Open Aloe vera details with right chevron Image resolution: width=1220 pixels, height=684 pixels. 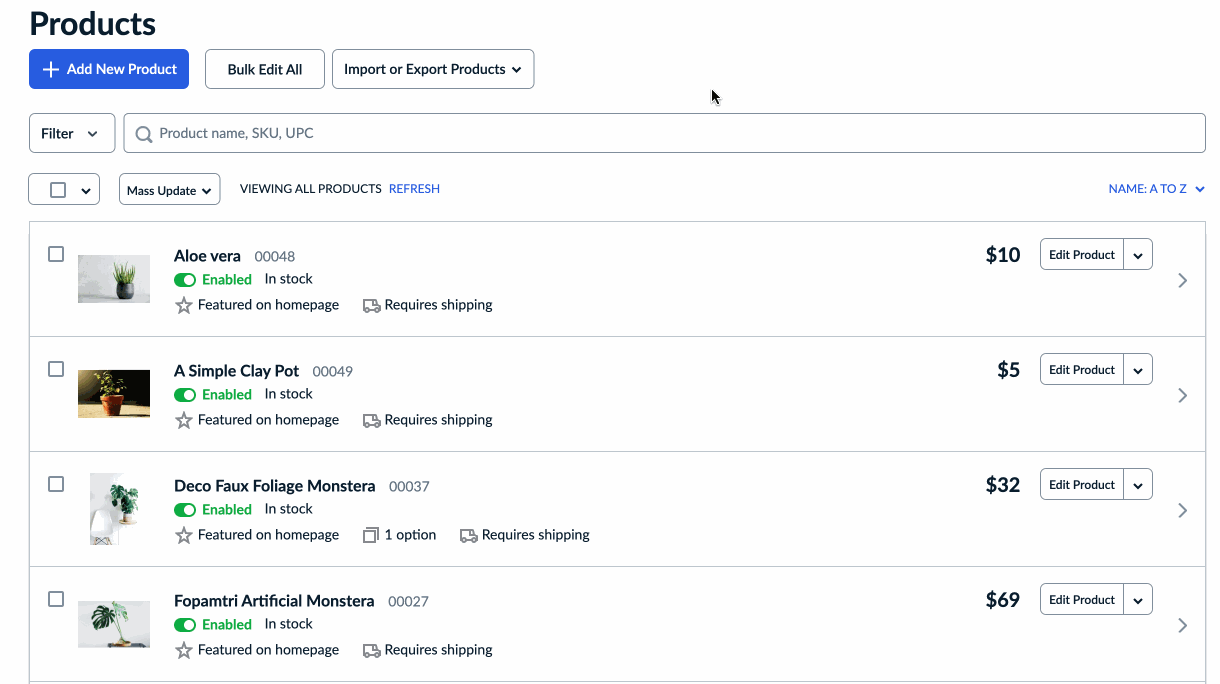(x=1182, y=281)
